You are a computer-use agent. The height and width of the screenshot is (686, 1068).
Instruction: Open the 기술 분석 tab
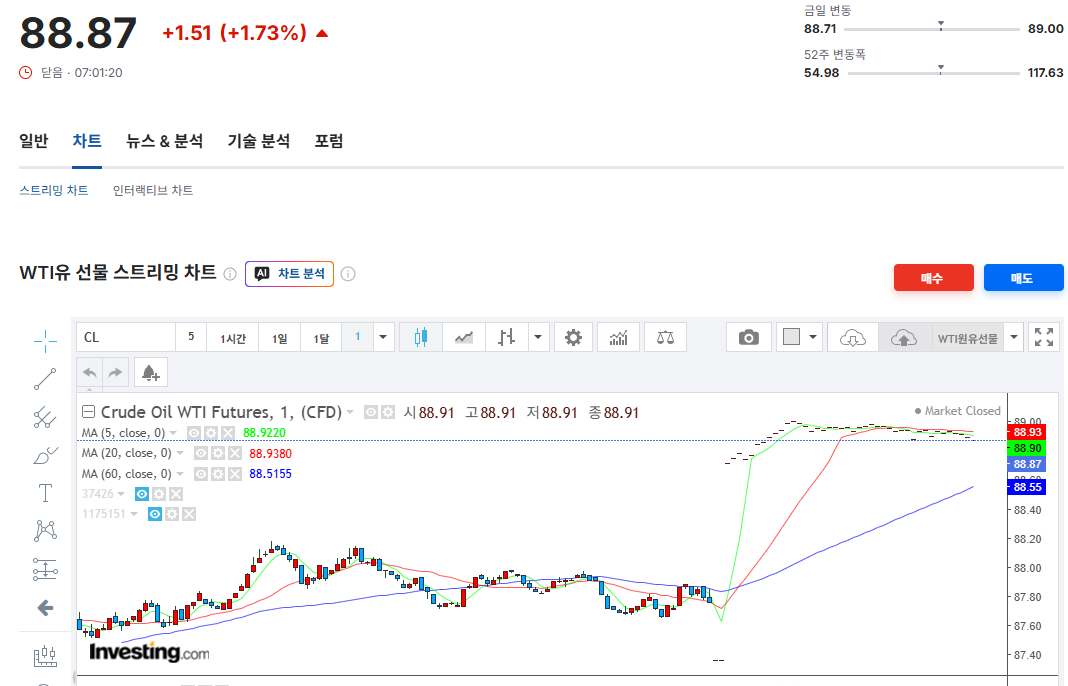click(x=259, y=141)
